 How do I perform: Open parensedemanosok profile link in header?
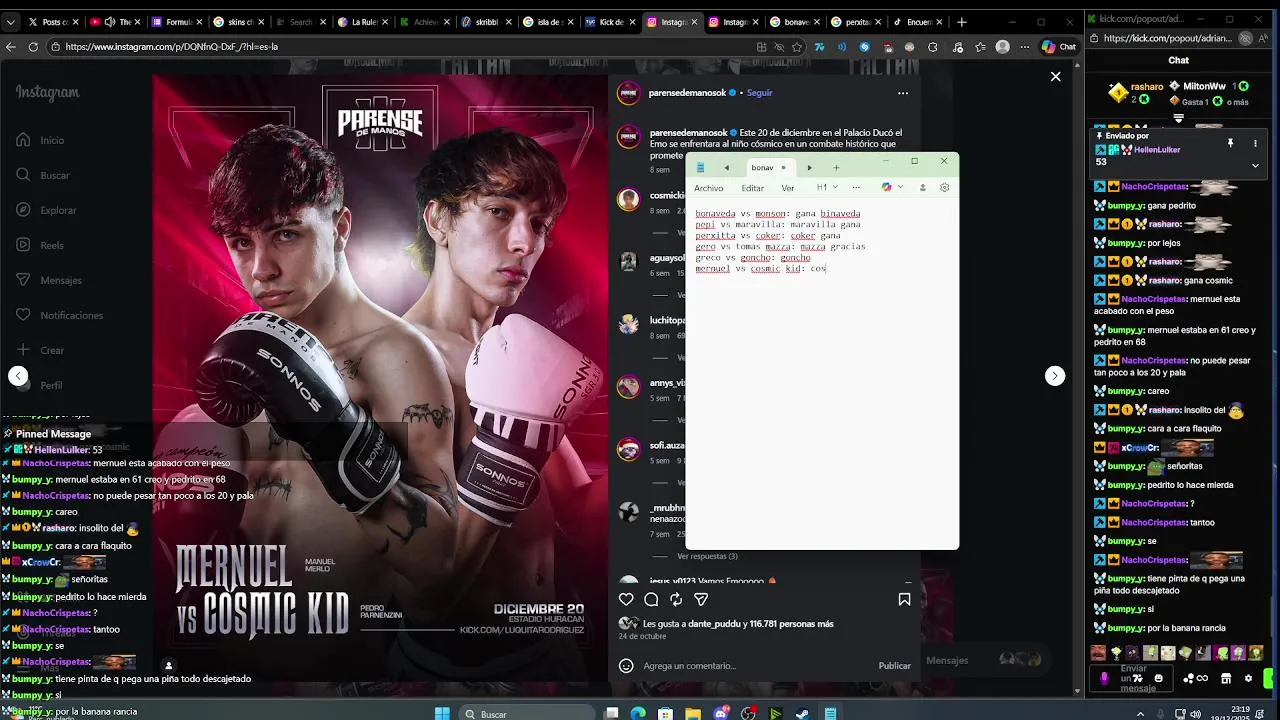[x=687, y=93]
